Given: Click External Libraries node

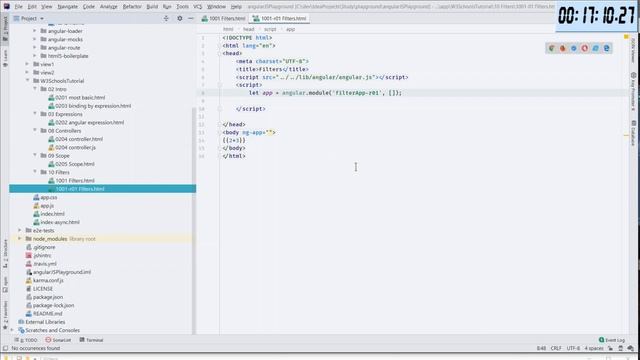Looking at the screenshot, I should [x=41, y=322].
